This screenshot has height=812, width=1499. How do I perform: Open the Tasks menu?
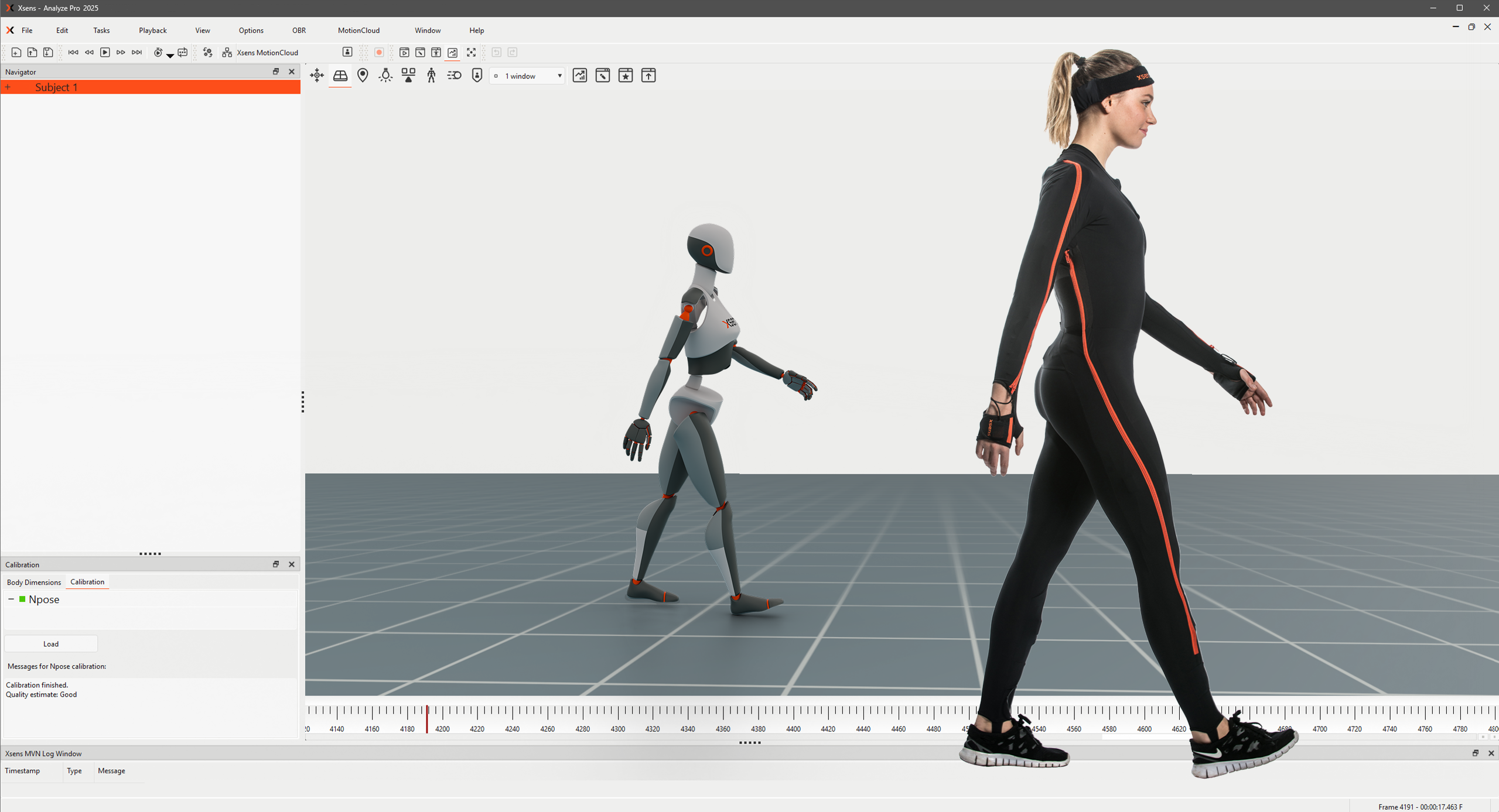click(x=101, y=30)
